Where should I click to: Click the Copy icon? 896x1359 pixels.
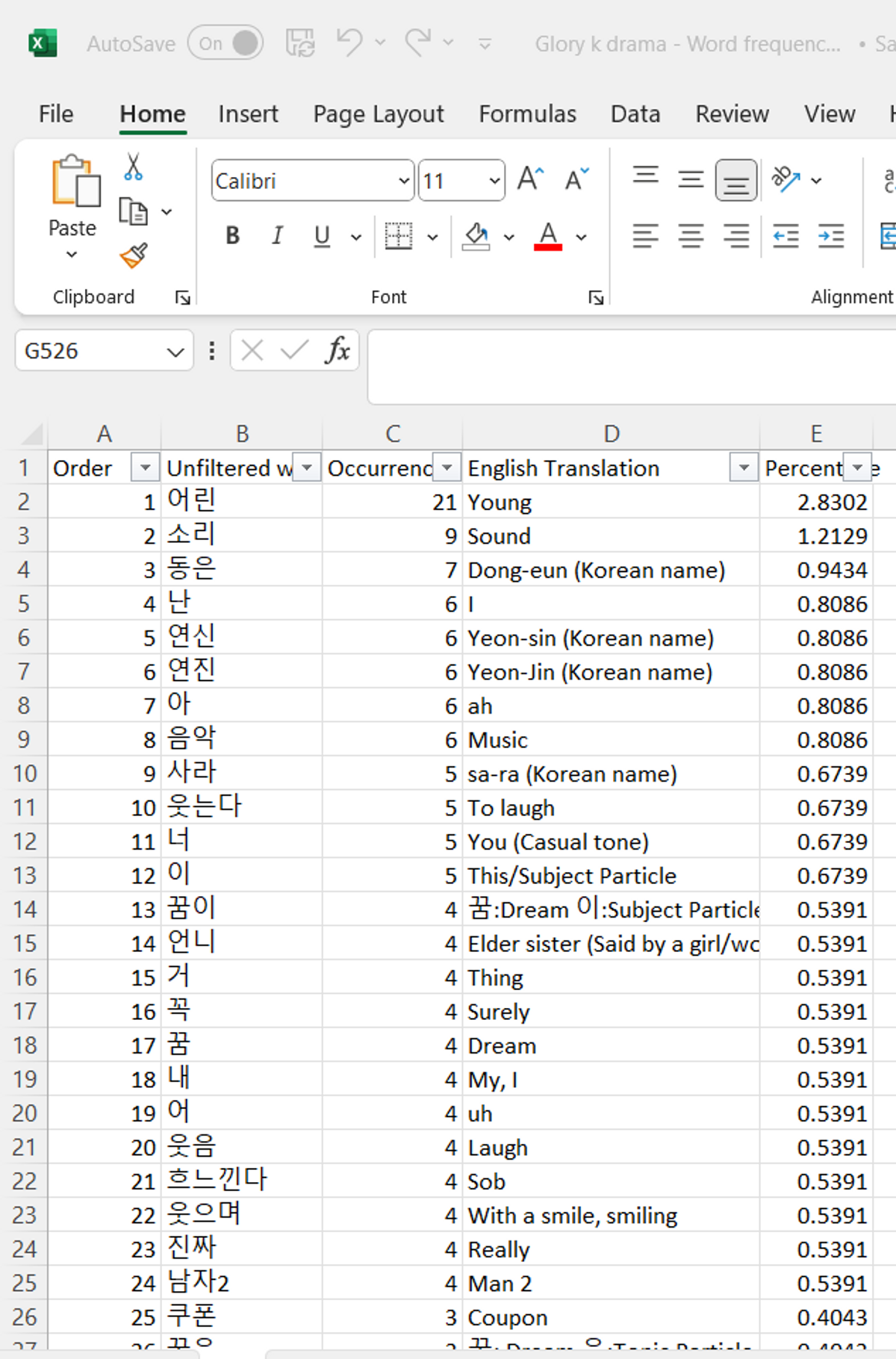(134, 212)
